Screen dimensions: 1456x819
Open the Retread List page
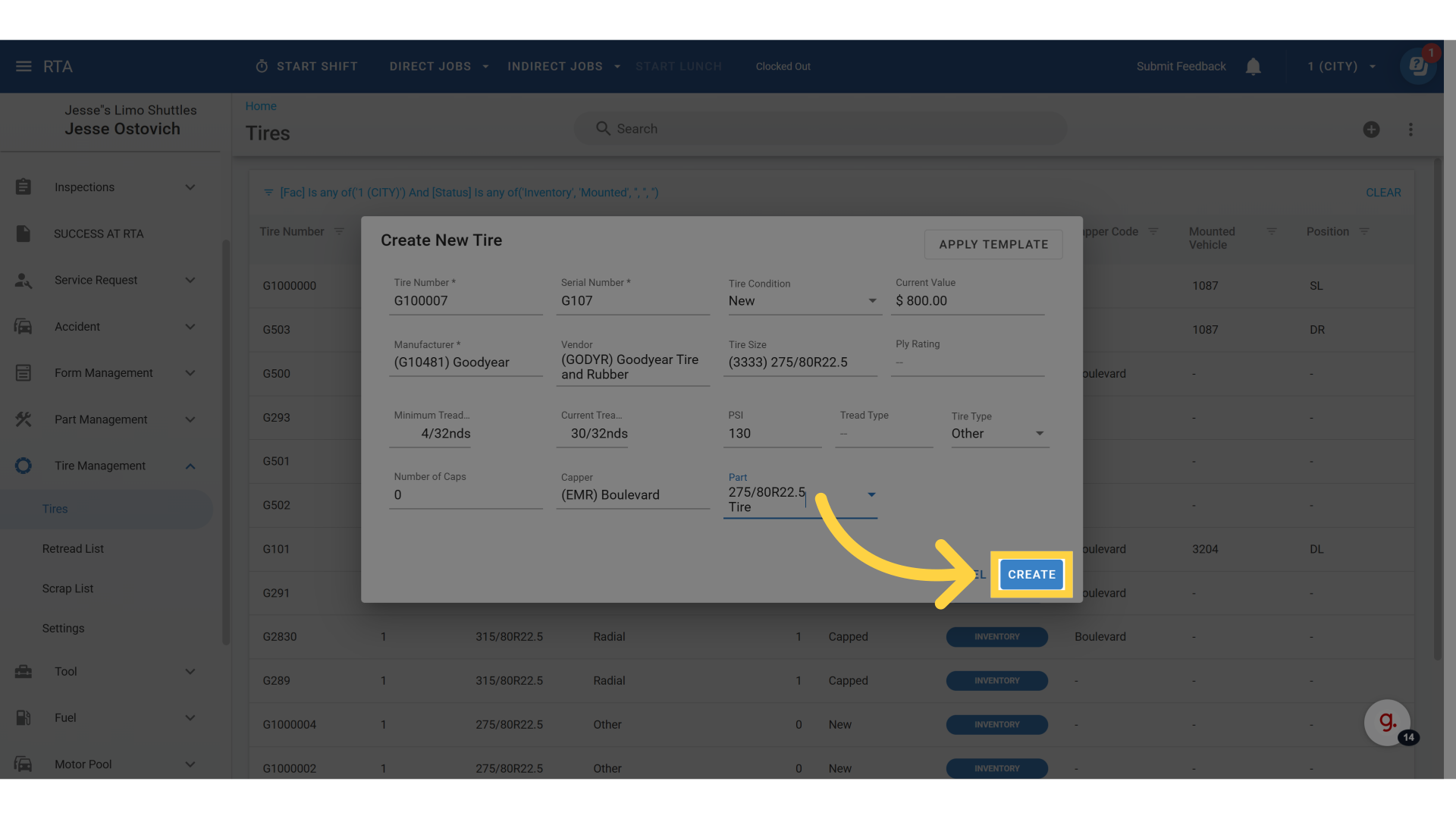tap(73, 549)
